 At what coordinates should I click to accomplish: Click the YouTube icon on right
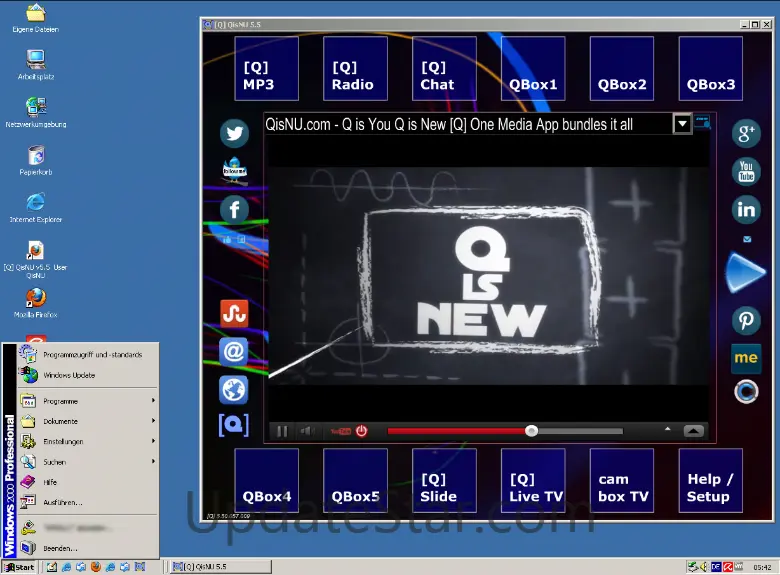746,171
